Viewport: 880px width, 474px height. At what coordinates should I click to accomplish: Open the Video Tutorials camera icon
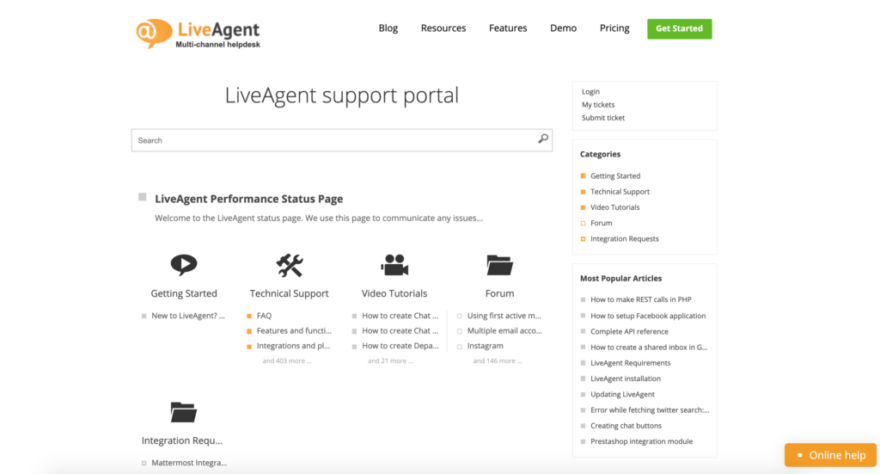point(394,265)
